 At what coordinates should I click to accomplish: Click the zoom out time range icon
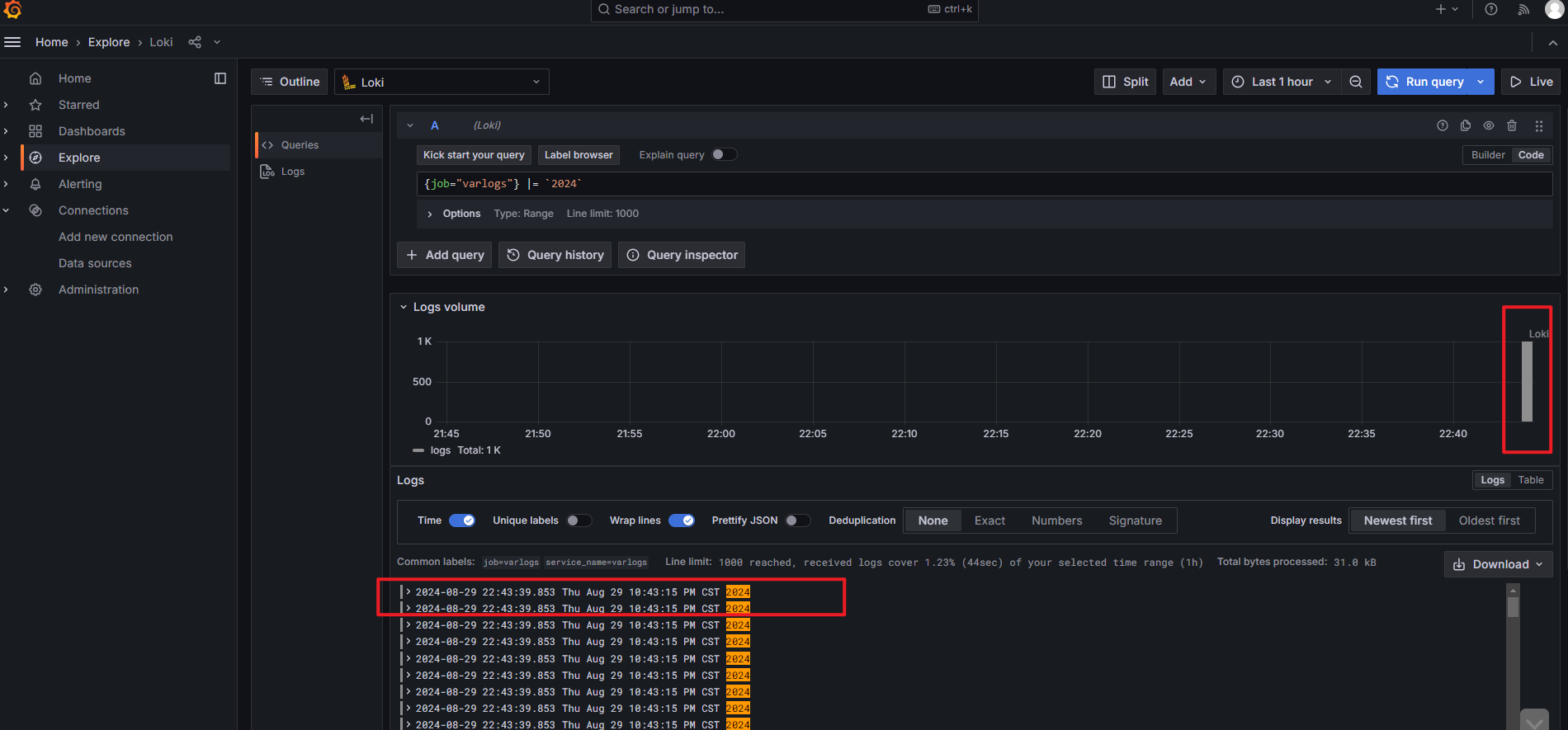tap(1356, 82)
